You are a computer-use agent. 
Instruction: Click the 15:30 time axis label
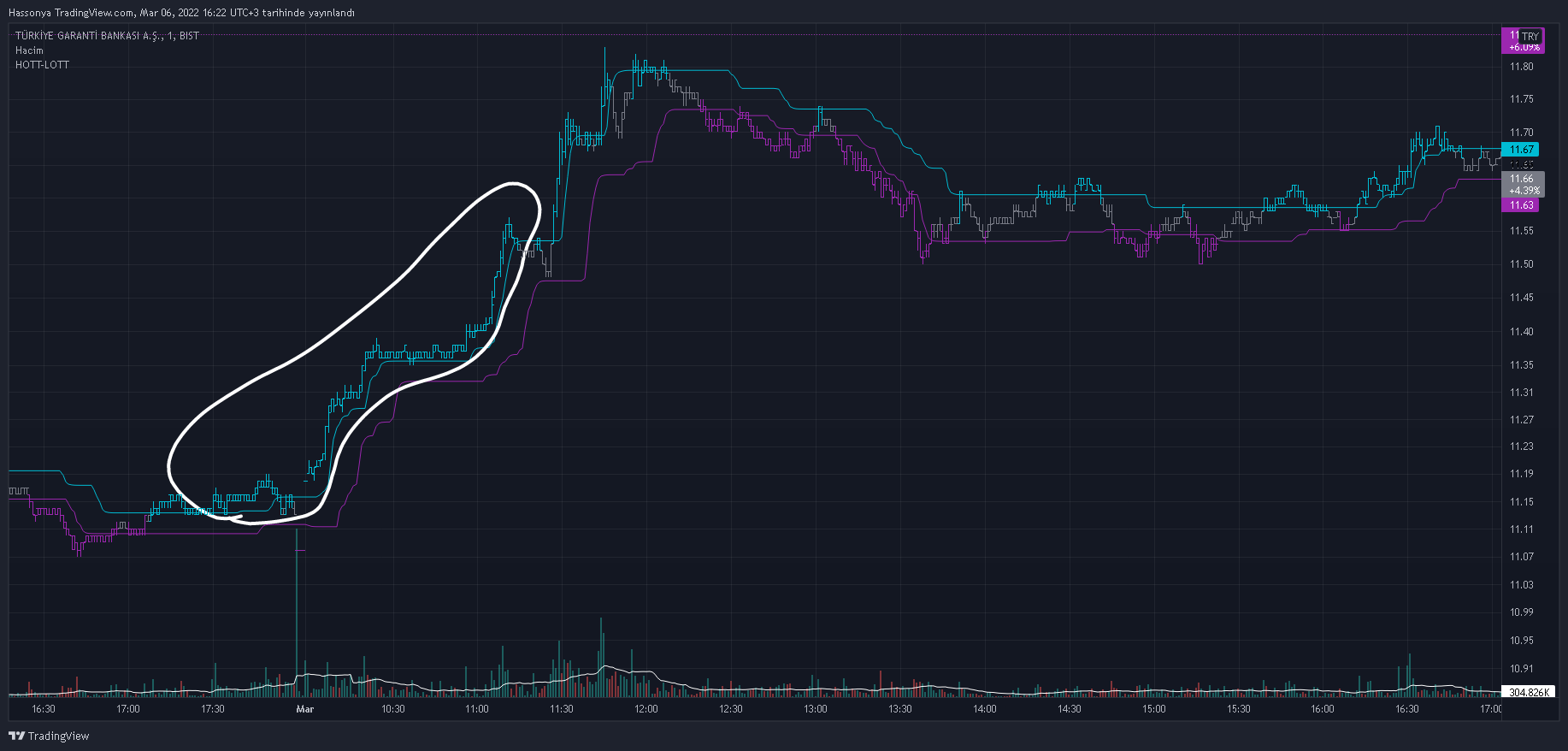1239,709
